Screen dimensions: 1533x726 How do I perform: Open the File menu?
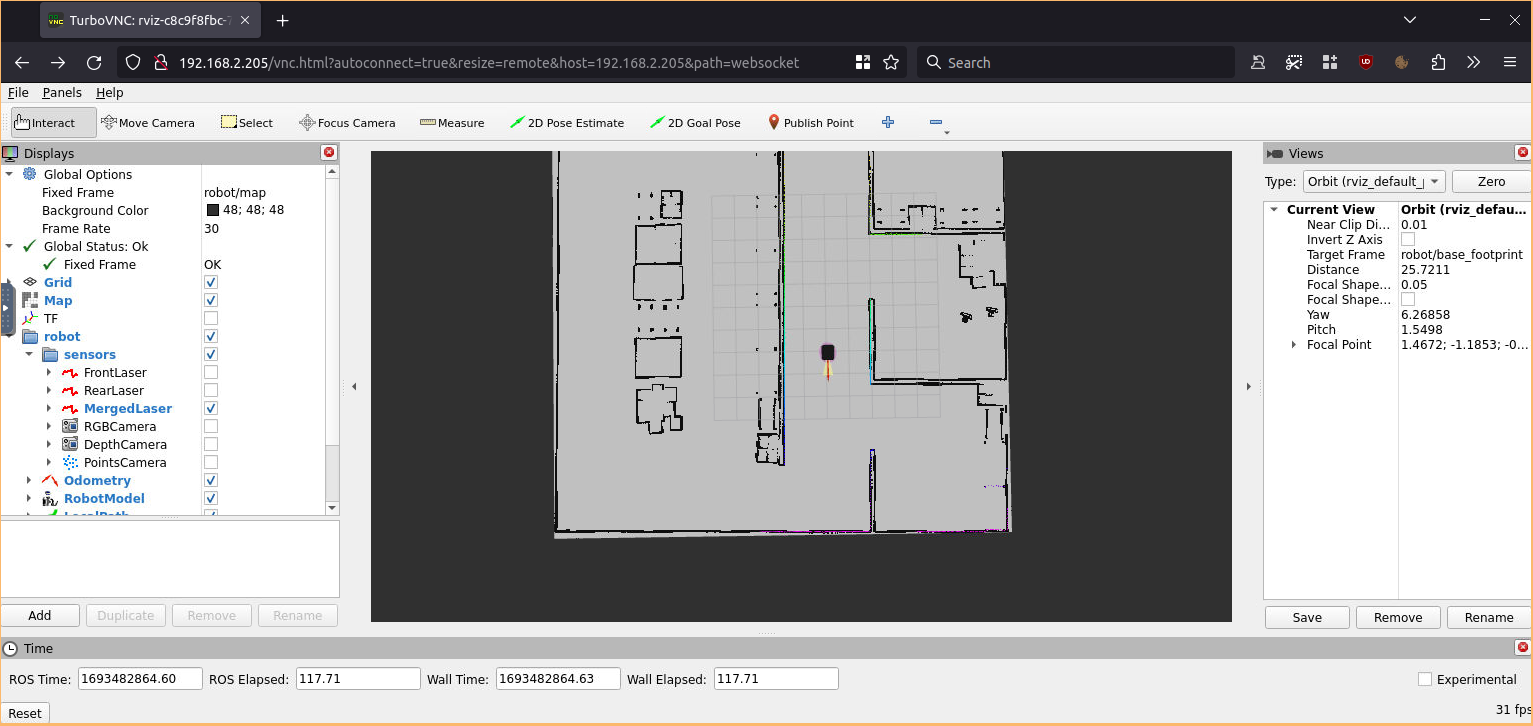[x=18, y=92]
